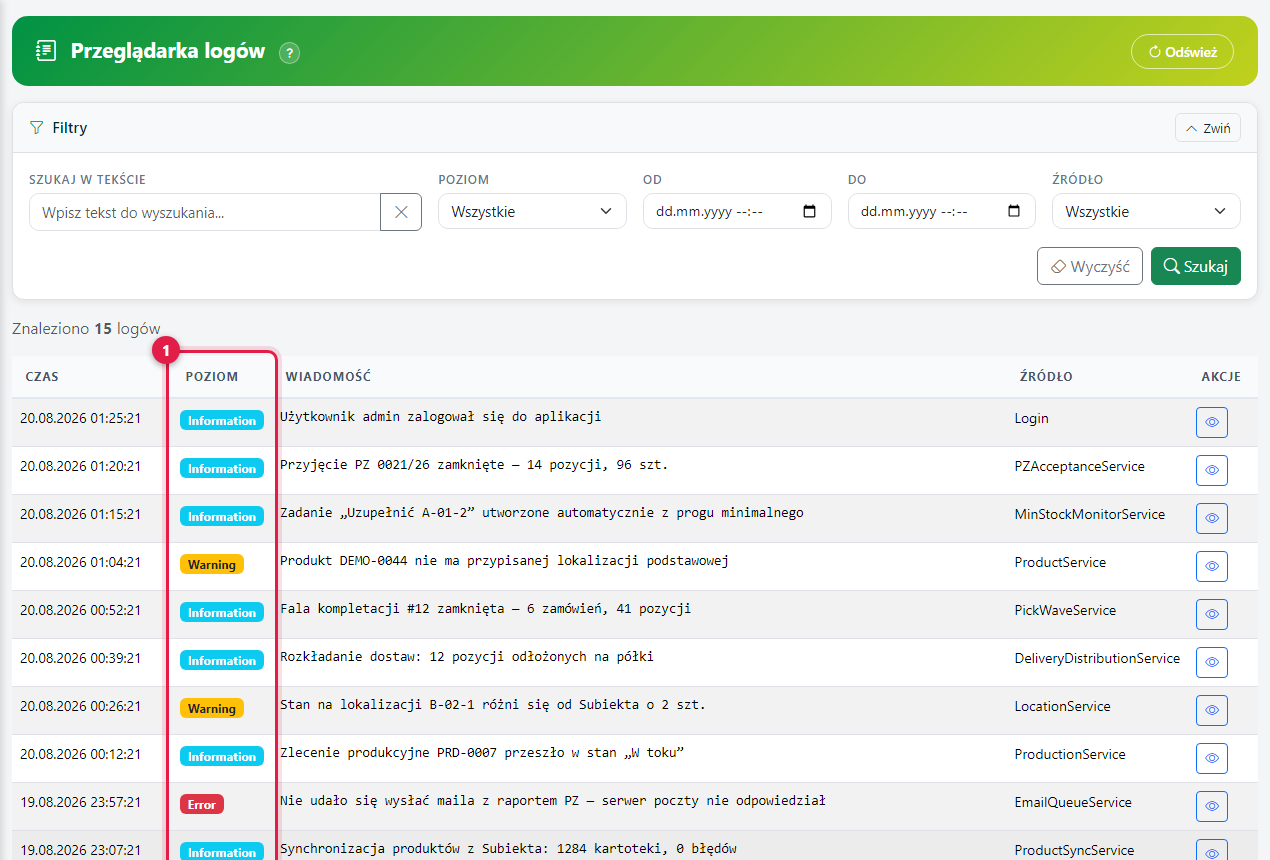This screenshot has height=860, width=1270.
Task: Collapse filters with Zwiń button
Action: (x=1208, y=128)
